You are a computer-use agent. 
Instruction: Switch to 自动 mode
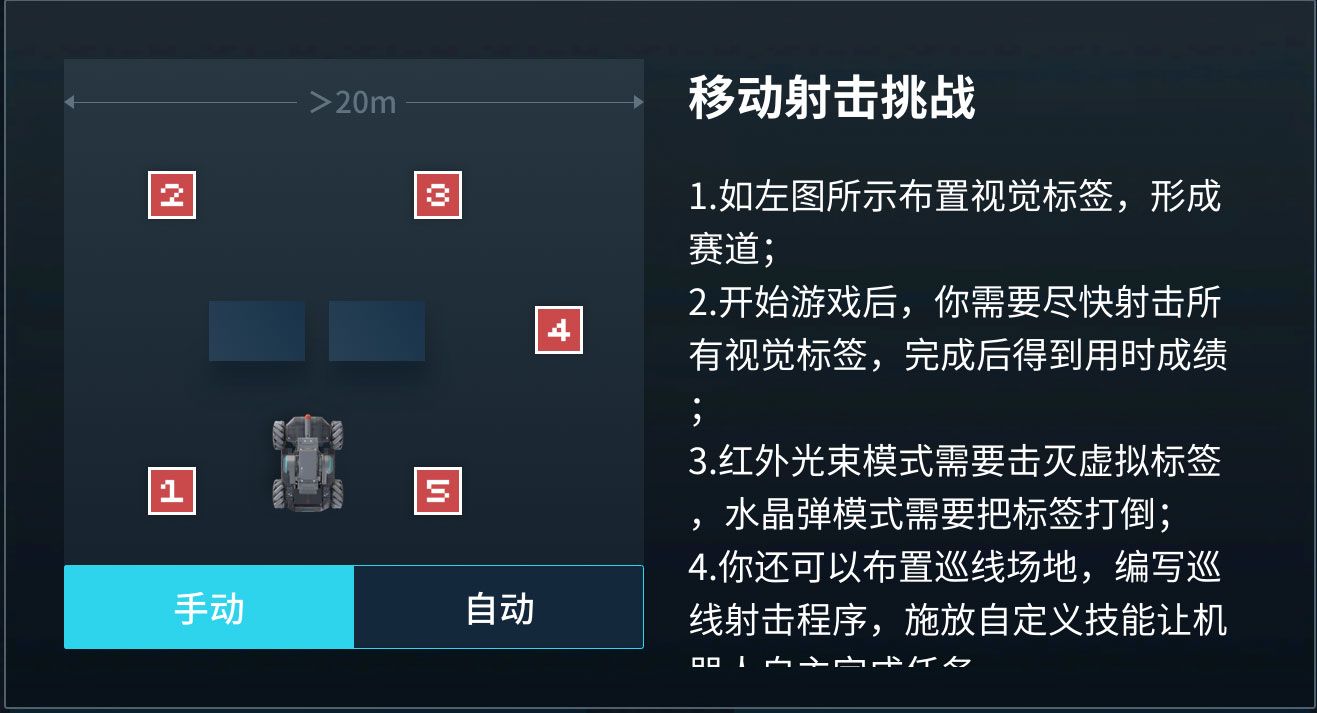click(x=499, y=607)
